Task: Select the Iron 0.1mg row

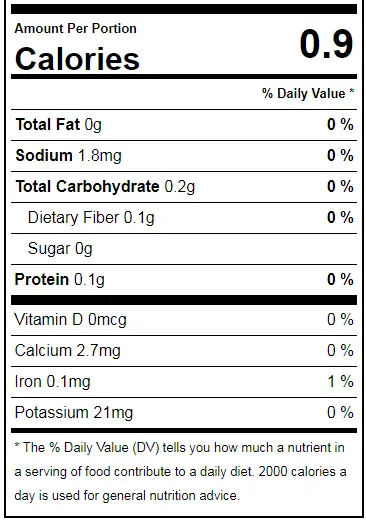Action: click(x=184, y=382)
